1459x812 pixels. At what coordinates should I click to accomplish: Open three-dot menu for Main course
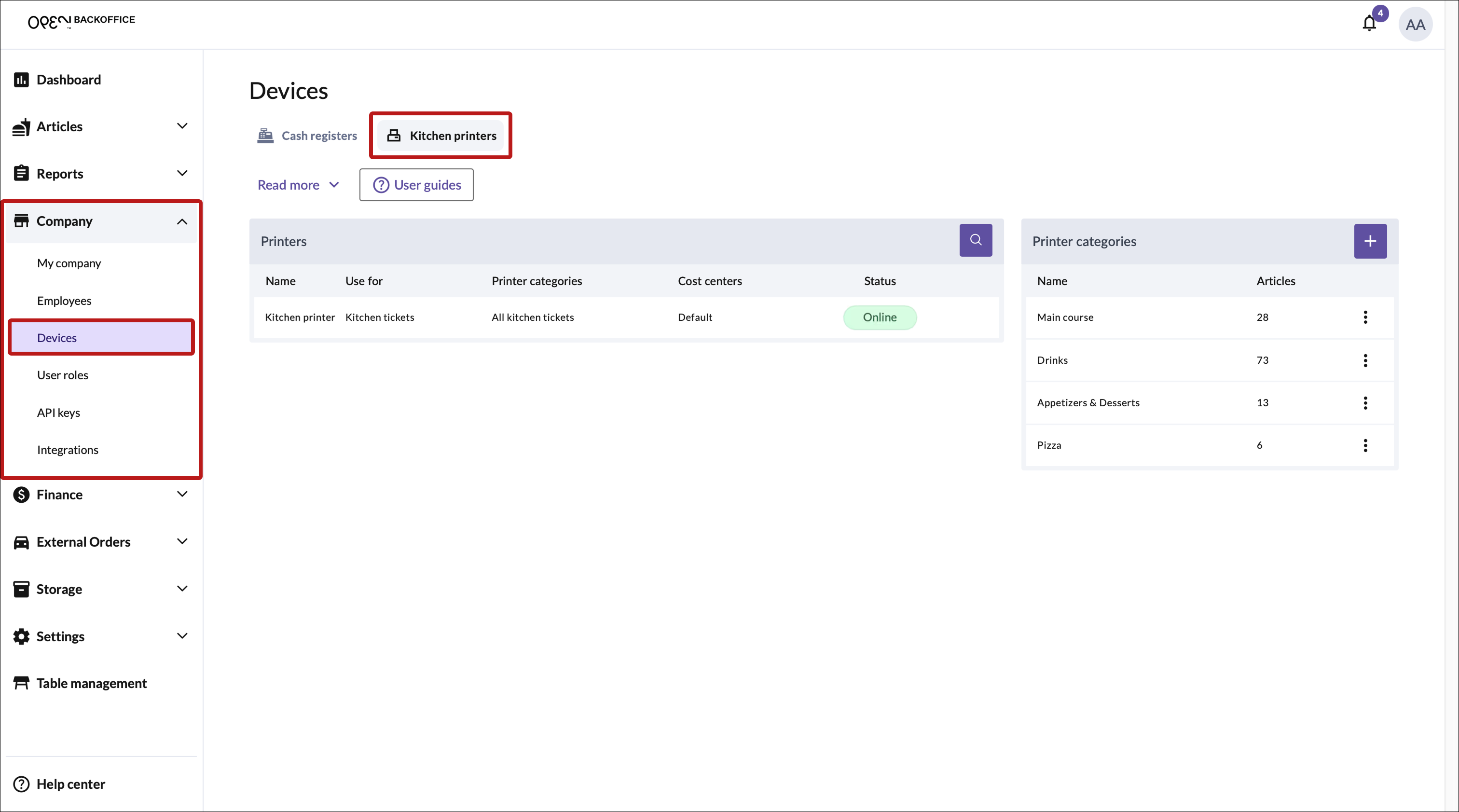tap(1365, 317)
